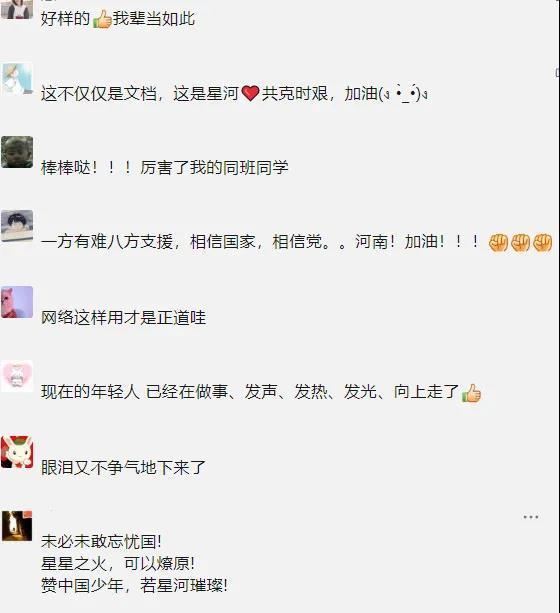Open dark avatar beside '未必未敢忘忧国' comment
Screen dimensions: 560x613
point(17,526)
